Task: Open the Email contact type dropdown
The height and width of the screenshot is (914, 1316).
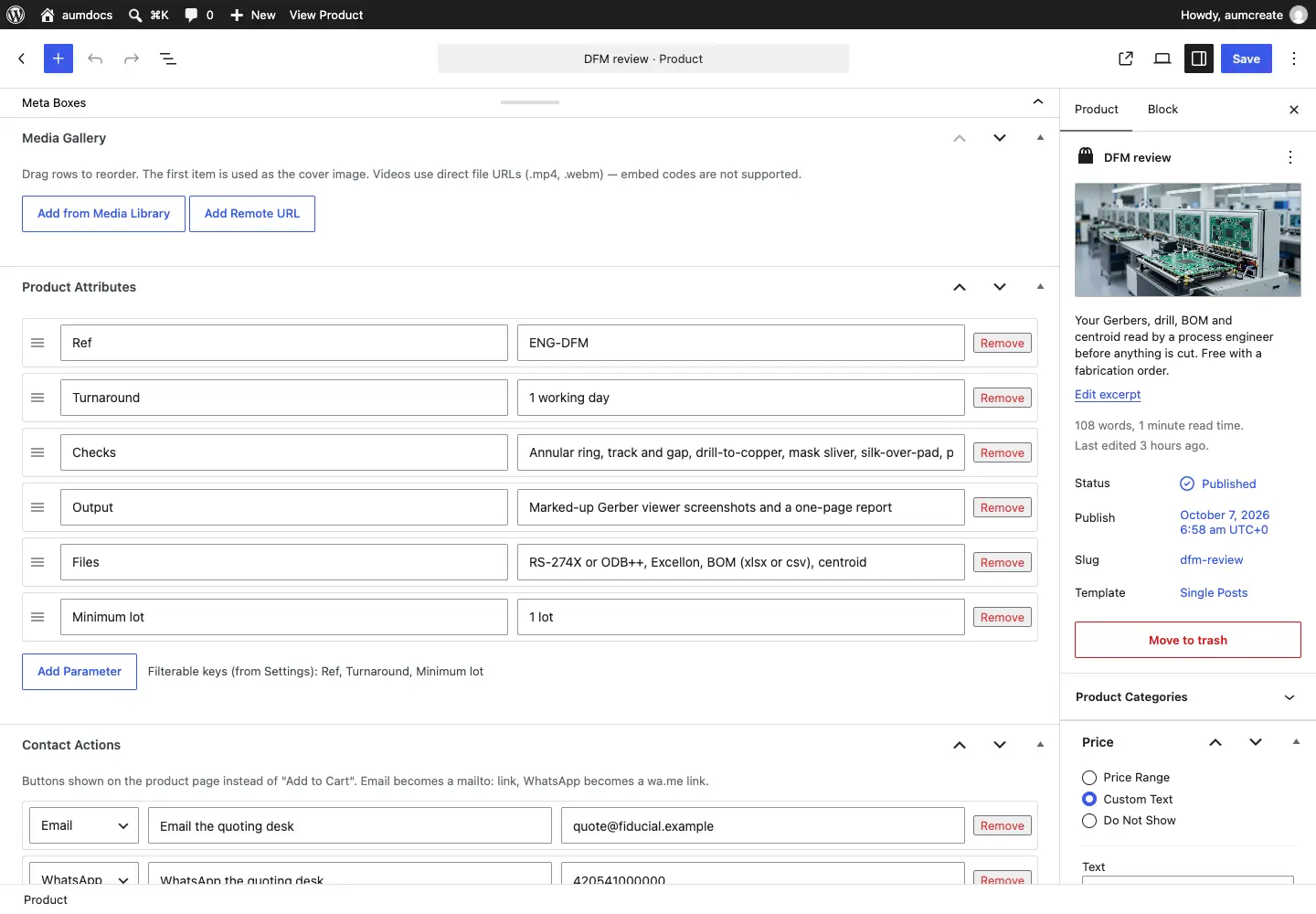Action: [84, 825]
